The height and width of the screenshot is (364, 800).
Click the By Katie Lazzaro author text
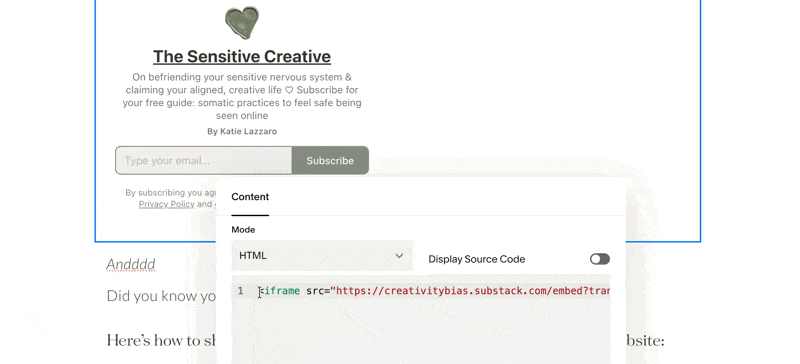click(x=242, y=131)
